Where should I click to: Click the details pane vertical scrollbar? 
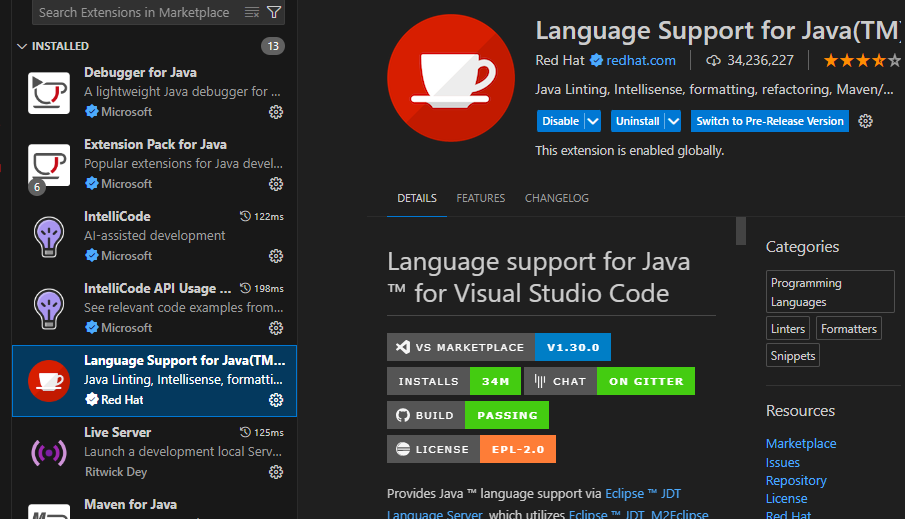pyautogui.click(x=741, y=231)
